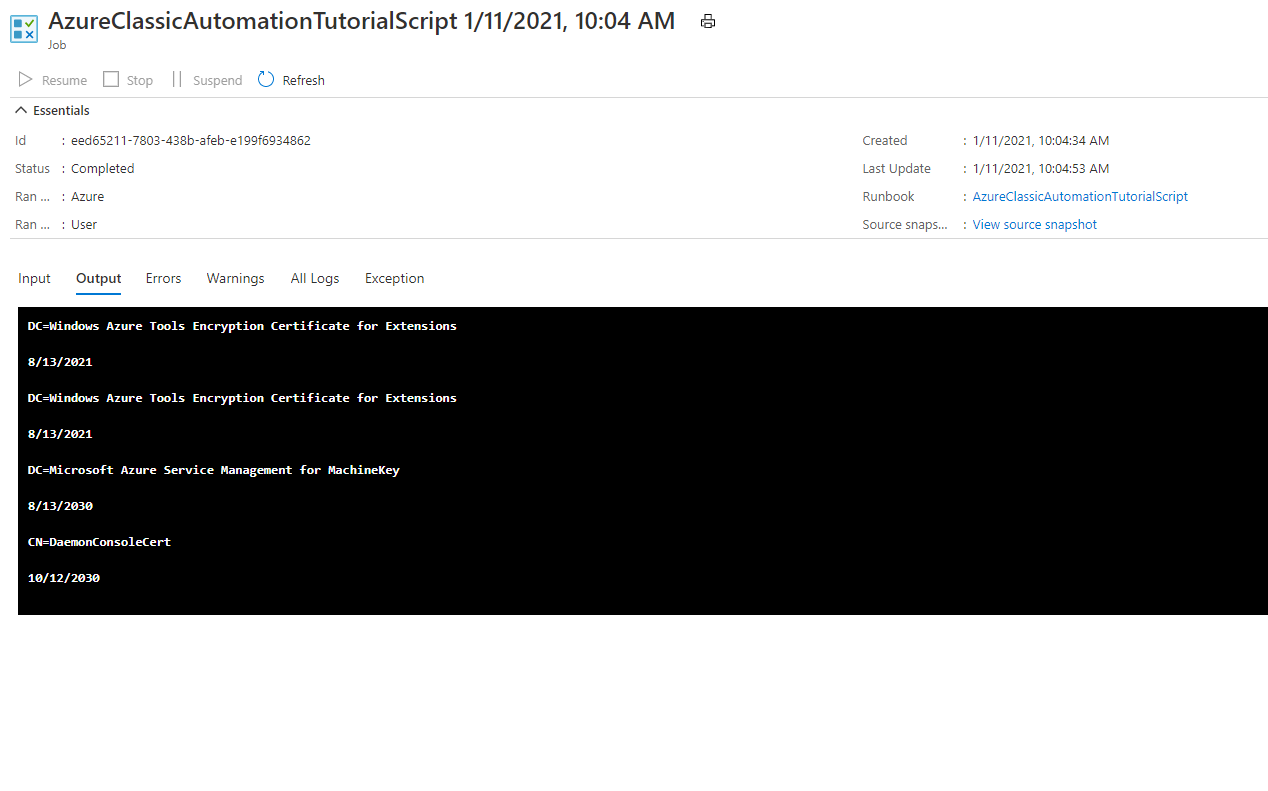Select the Output tab
This screenshot has width=1268, height=791.
[x=99, y=278]
